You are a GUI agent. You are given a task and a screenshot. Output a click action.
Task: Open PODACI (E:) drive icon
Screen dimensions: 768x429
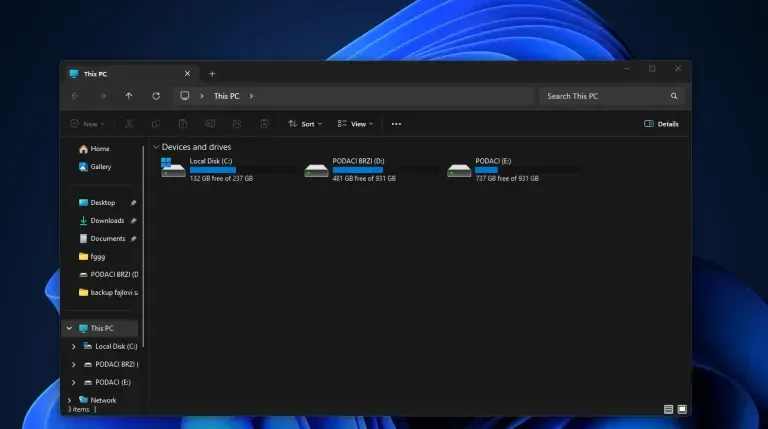pyautogui.click(x=459, y=170)
